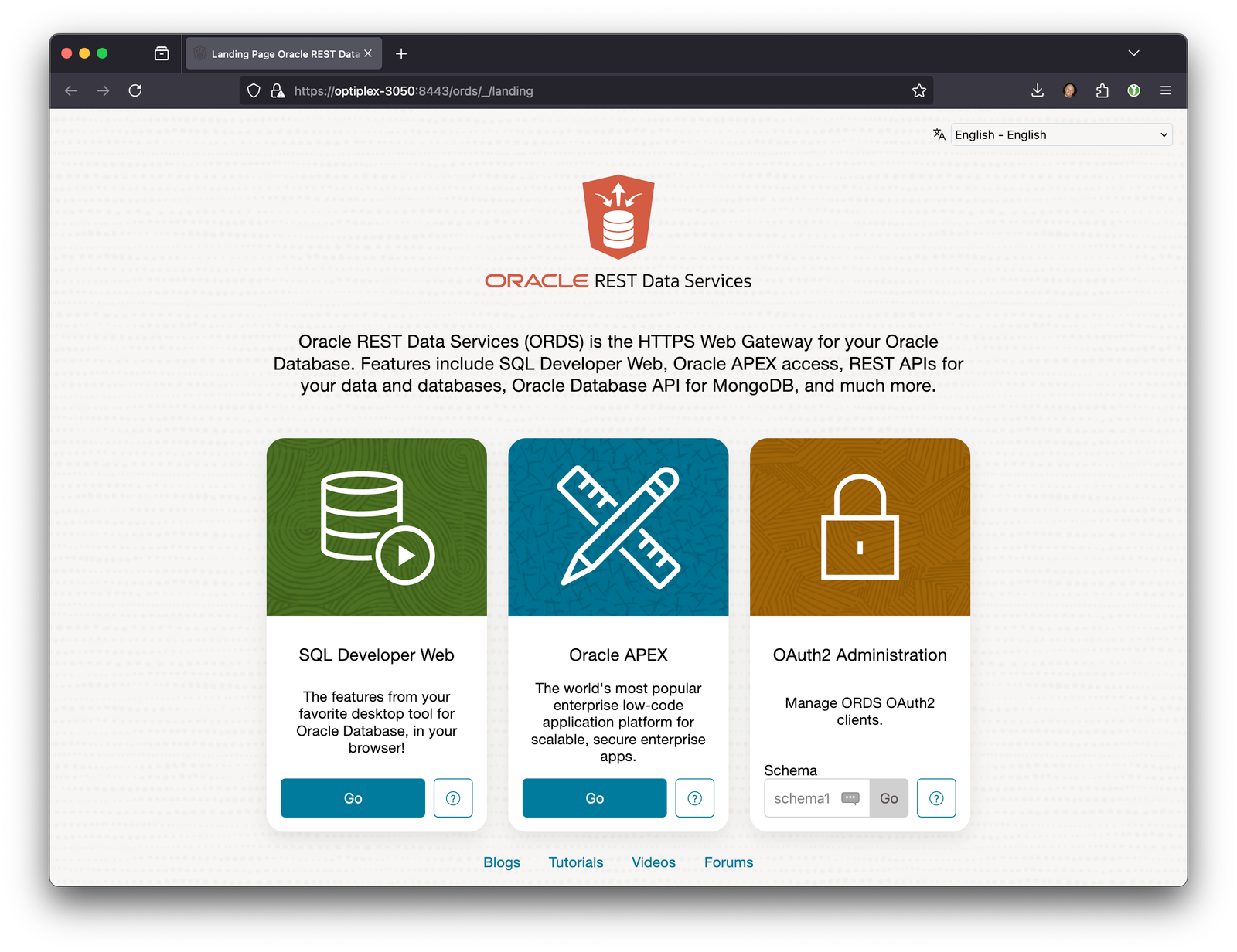
Task: Click the "Manage ORDS OAuth2 clients." text
Action: [x=860, y=712]
